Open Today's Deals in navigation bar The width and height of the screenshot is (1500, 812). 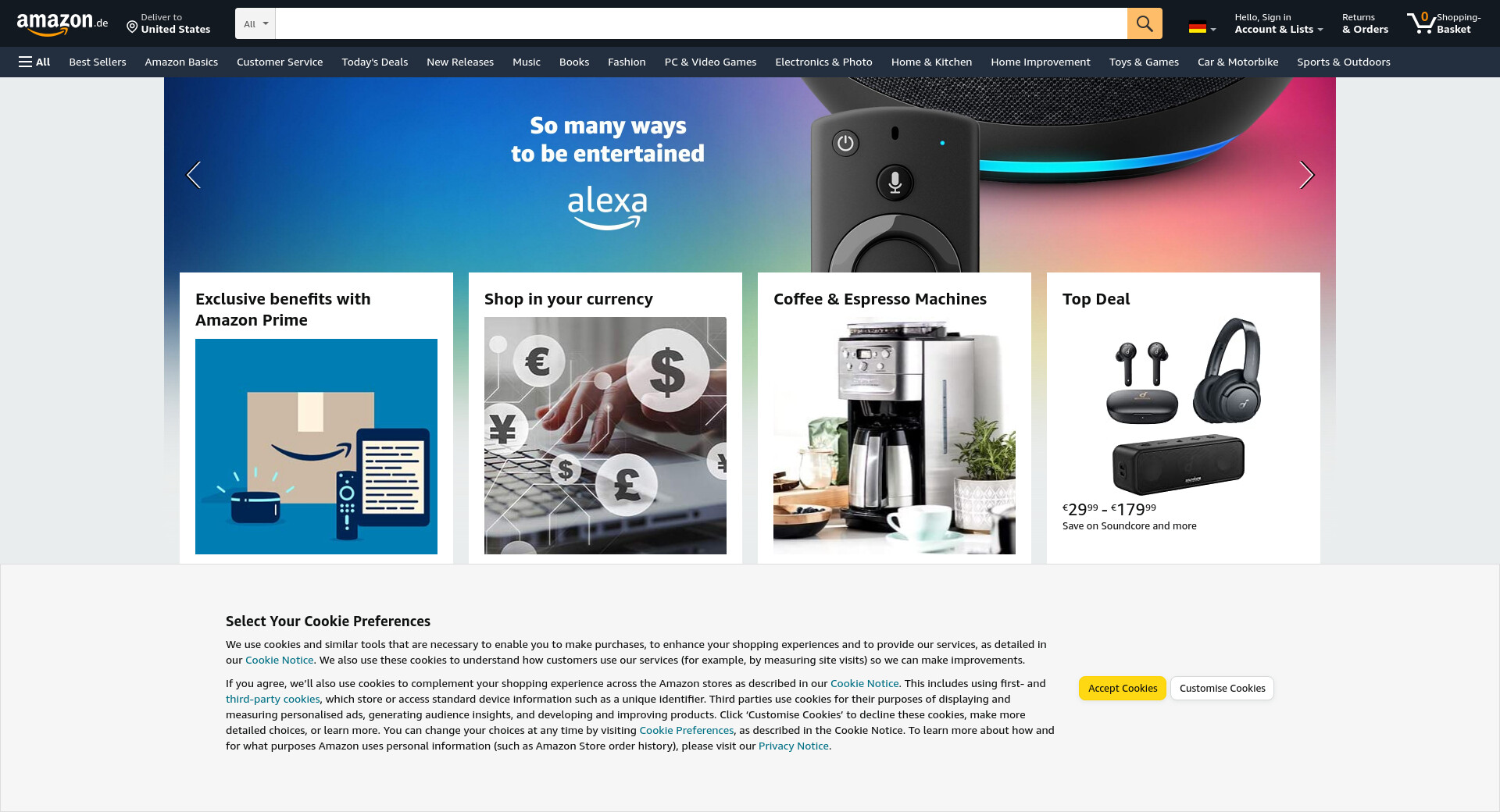(x=374, y=62)
